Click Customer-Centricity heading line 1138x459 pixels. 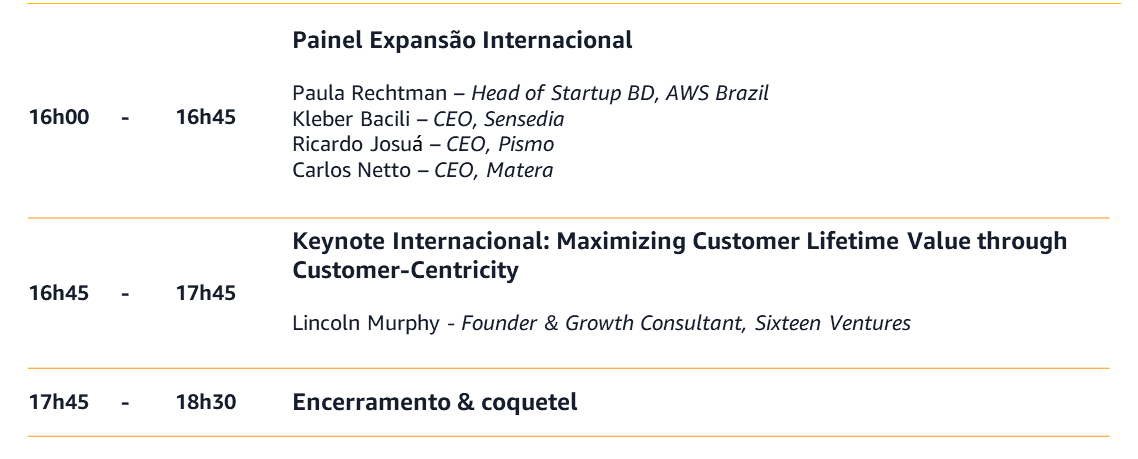pos(406,269)
